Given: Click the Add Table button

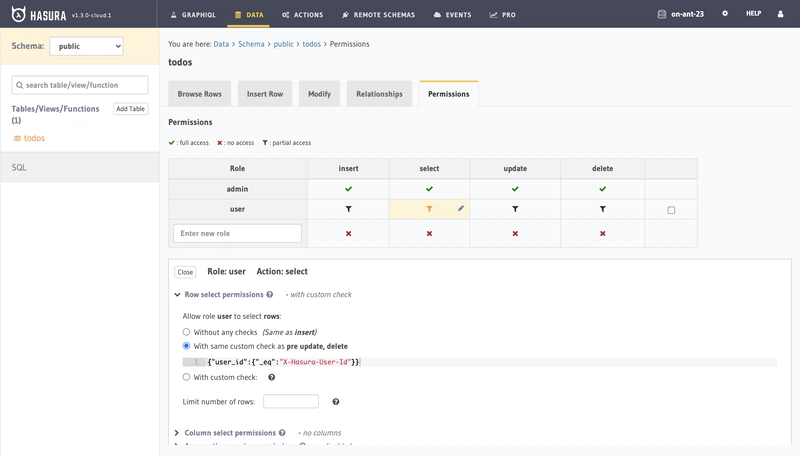Looking at the screenshot, I should 131,109.
